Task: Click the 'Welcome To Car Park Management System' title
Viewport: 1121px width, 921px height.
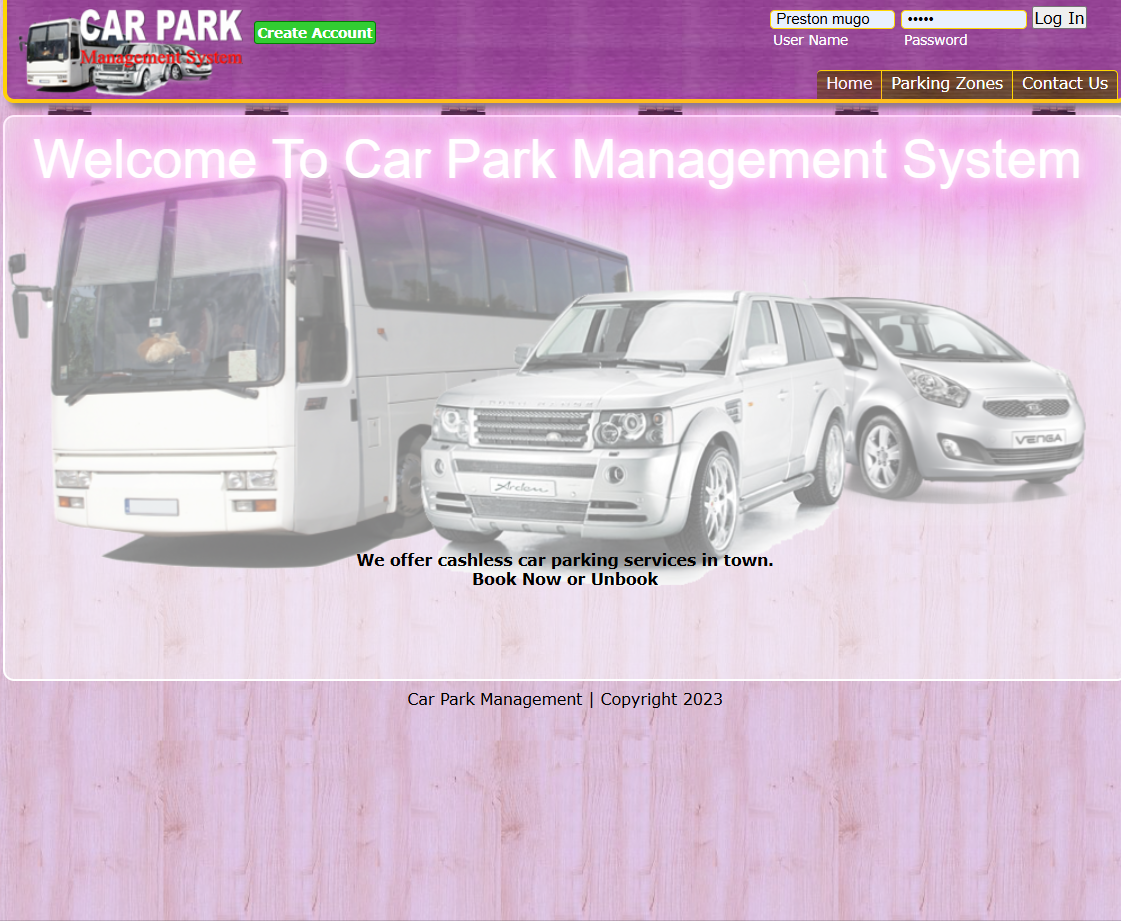Action: coord(556,158)
